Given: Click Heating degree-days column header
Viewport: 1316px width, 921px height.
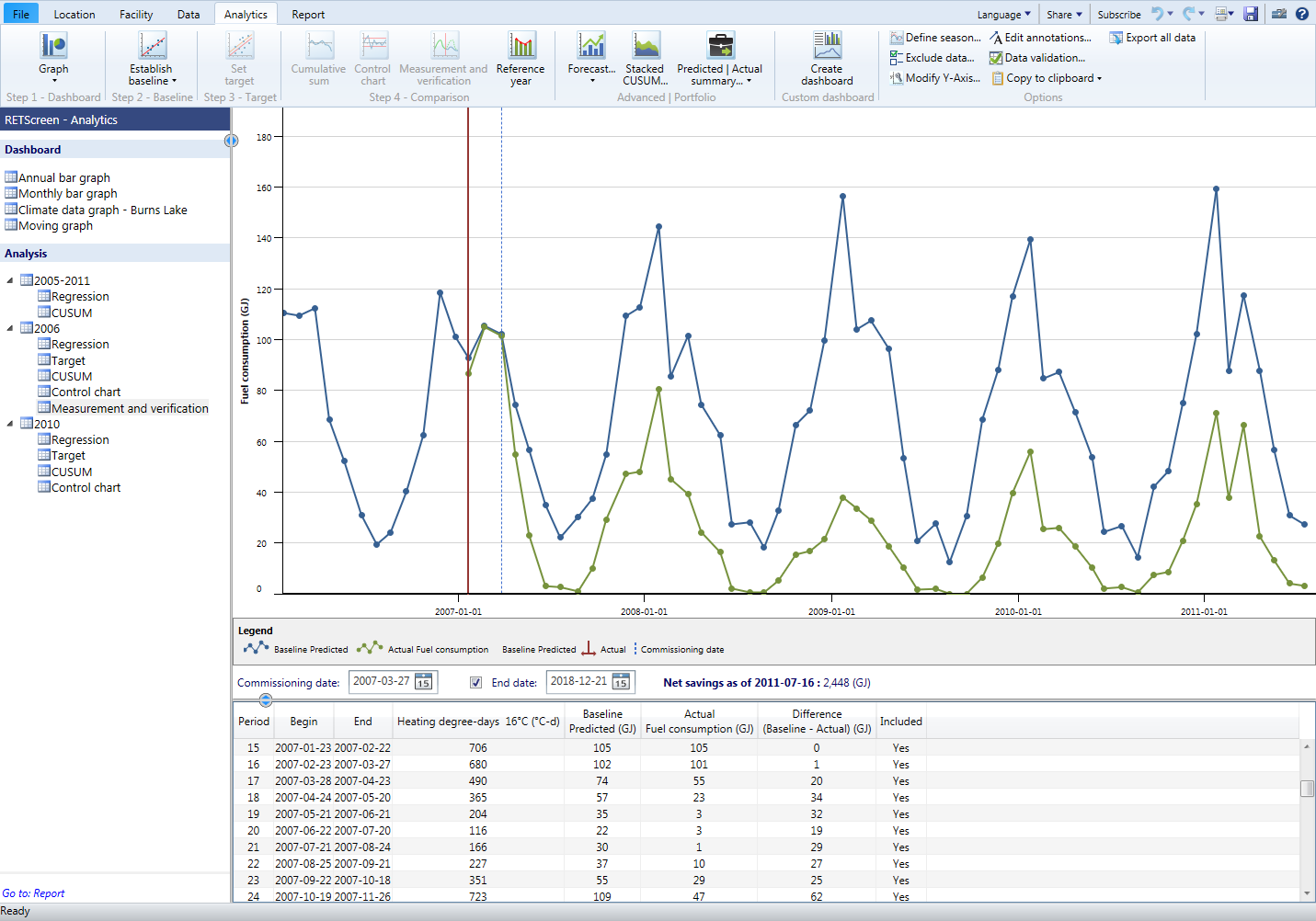Looking at the screenshot, I should (x=477, y=722).
